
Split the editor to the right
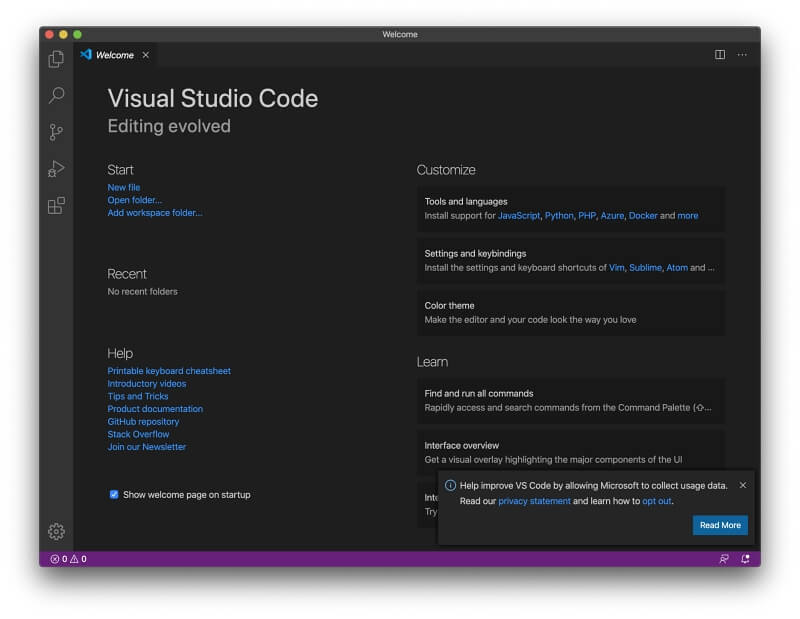coord(719,55)
